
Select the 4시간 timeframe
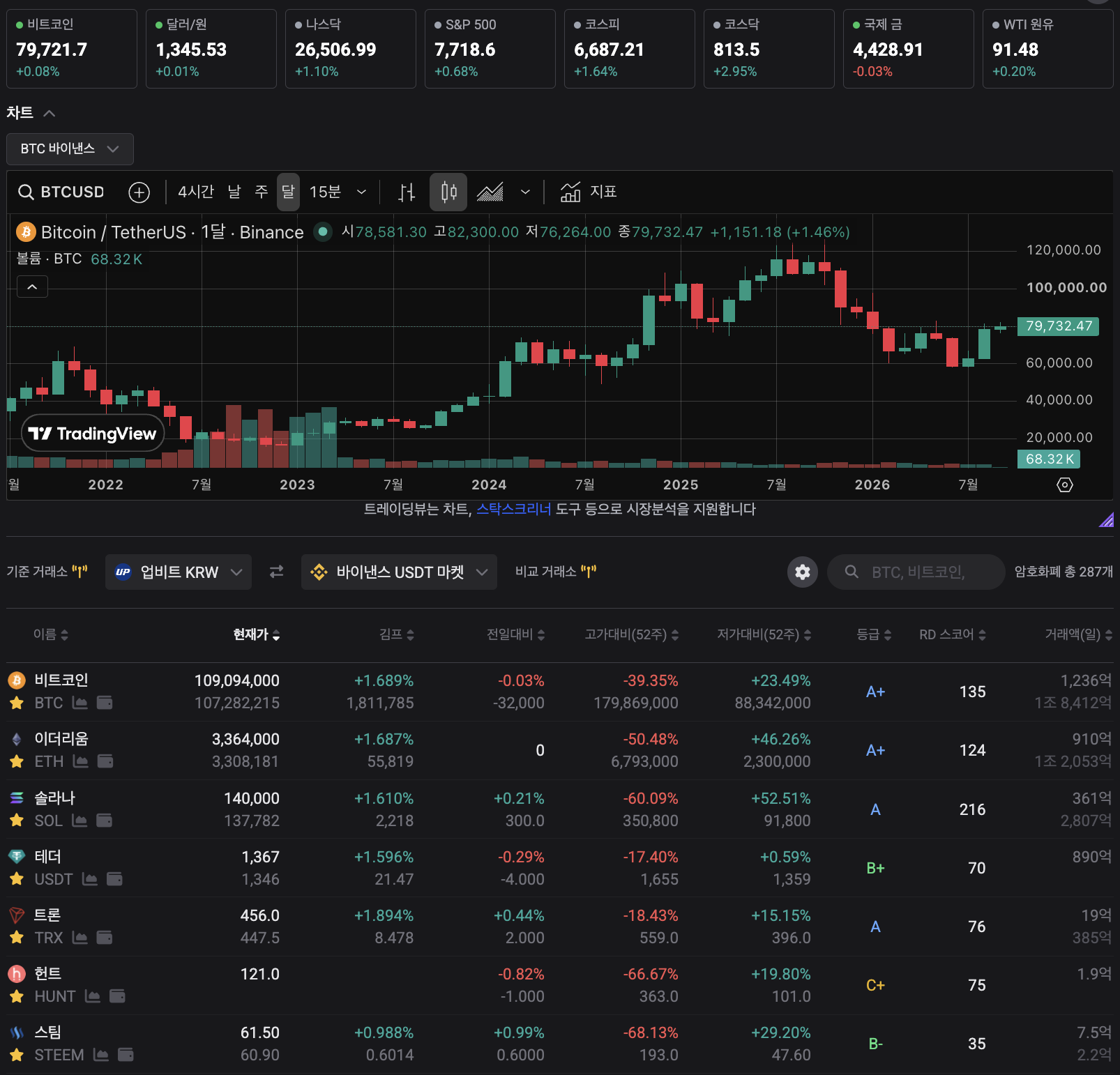pos(196,192)
